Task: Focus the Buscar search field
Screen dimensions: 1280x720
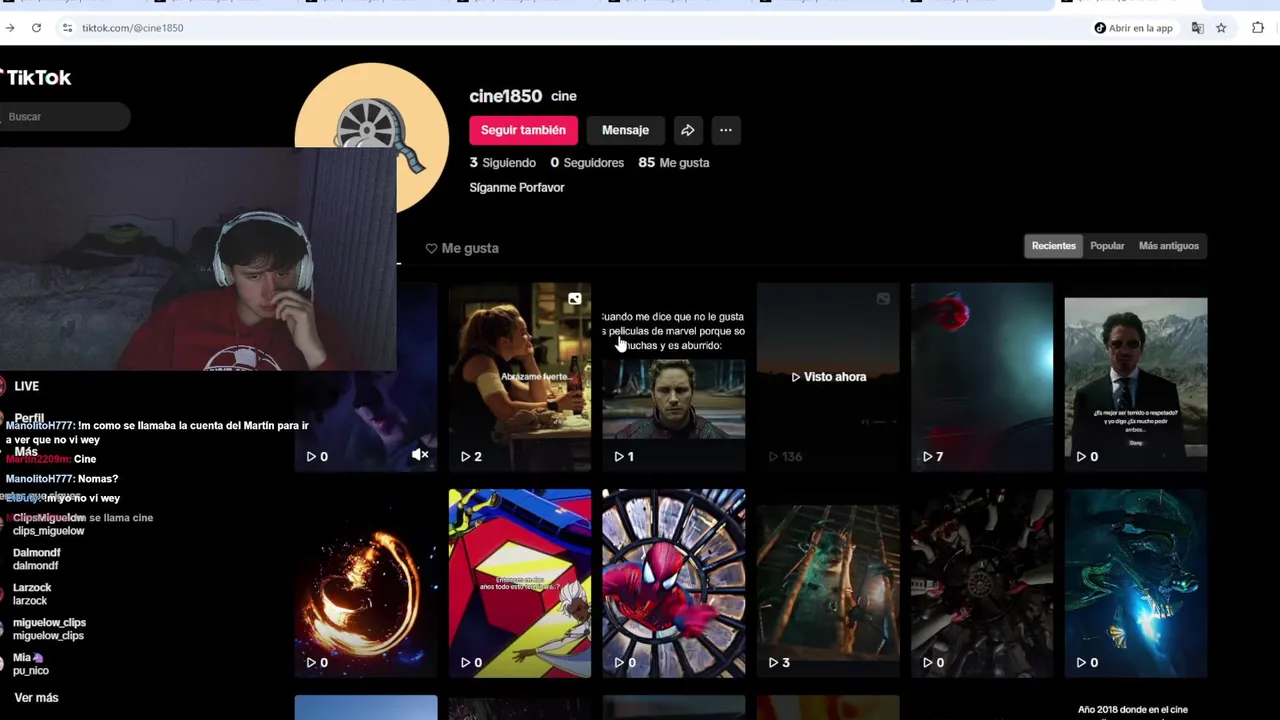Action: (65, 117)
